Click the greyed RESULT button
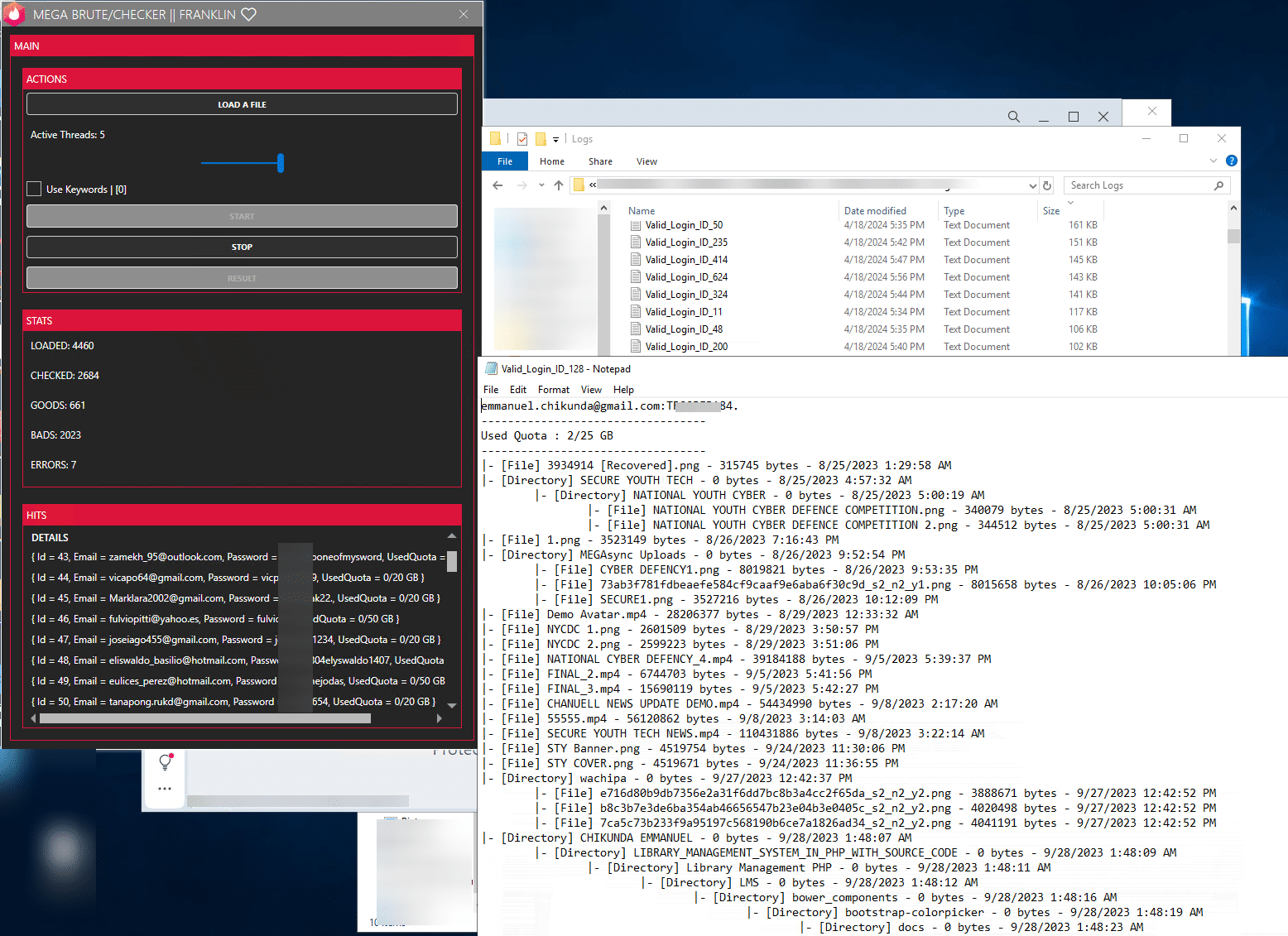The width and height of the screenshot is (1288, 936). [x=242, y=278]
